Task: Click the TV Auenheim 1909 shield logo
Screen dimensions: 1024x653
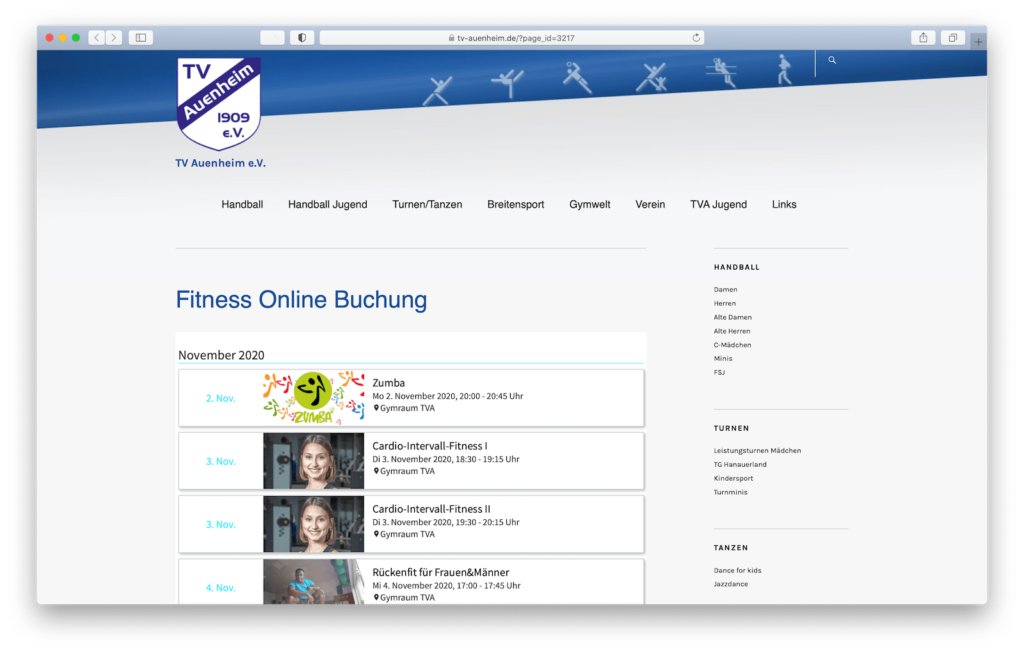Action: pos(219,103)
